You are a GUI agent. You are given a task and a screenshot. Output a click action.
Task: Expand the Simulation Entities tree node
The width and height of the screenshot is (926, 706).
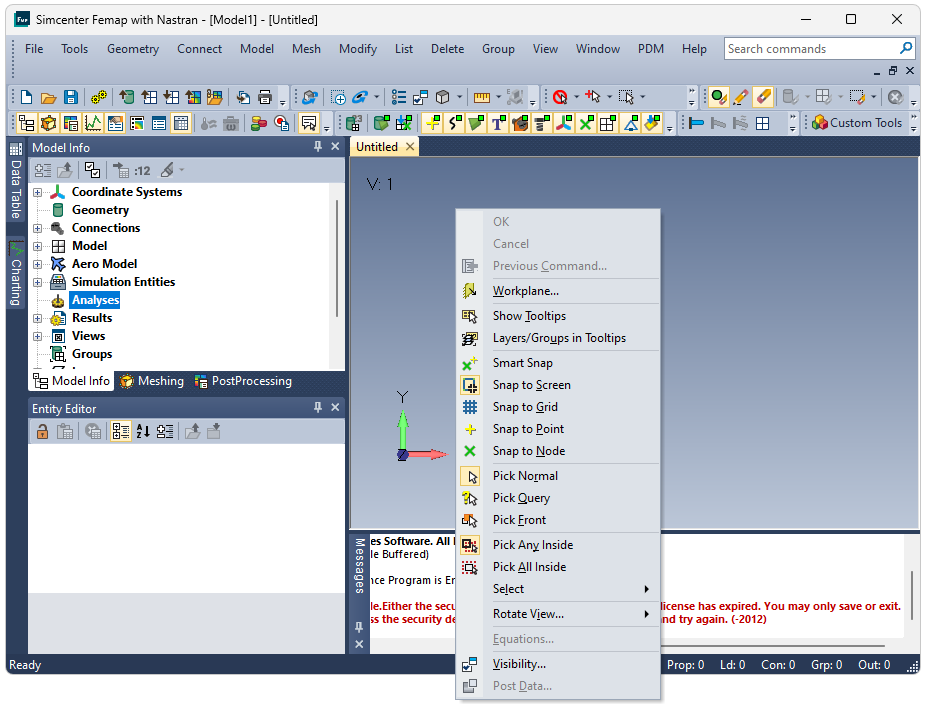click(37, 282)
